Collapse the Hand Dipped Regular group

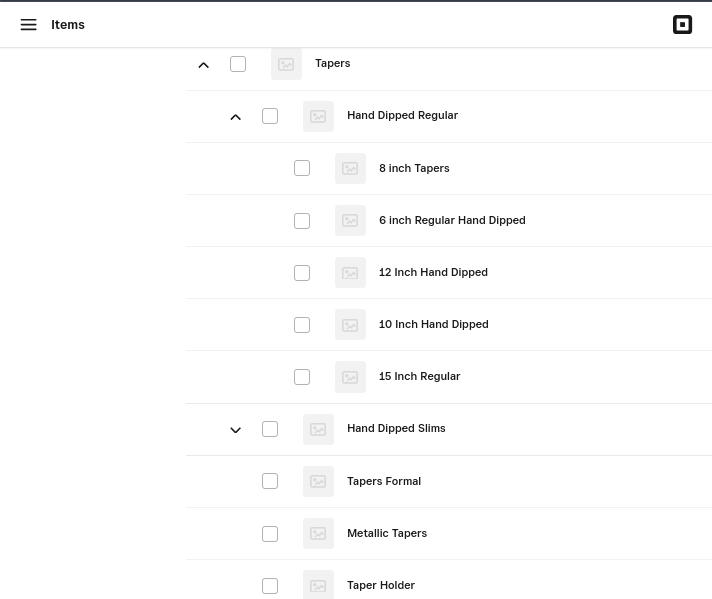click(x=236, y=117)
